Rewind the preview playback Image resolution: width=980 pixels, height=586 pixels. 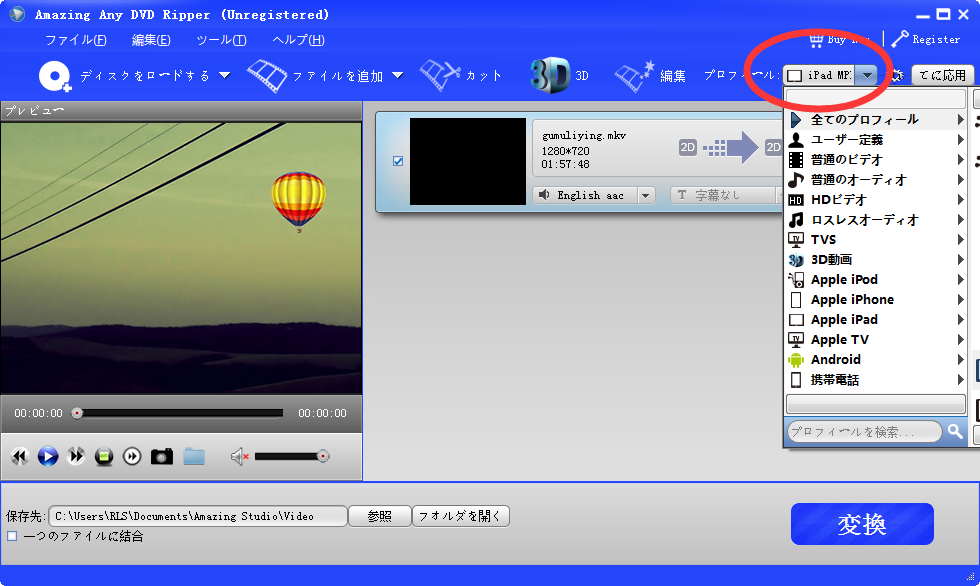coord(20,456)
